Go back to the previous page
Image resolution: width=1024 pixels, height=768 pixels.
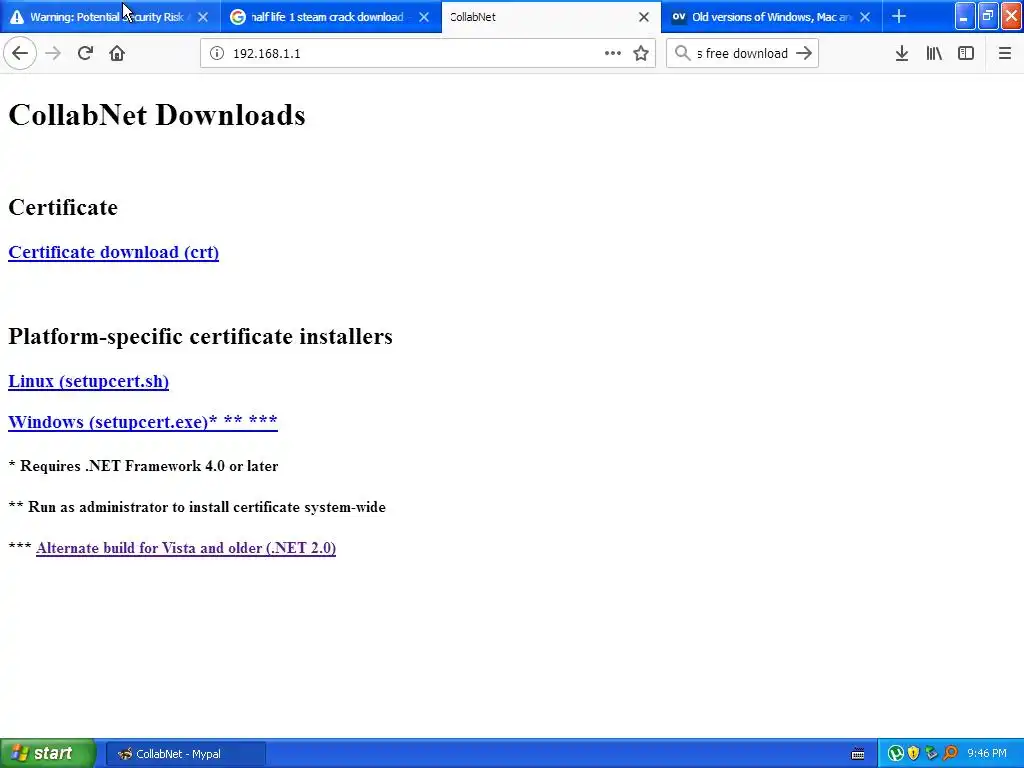click(x=20, y=53)
